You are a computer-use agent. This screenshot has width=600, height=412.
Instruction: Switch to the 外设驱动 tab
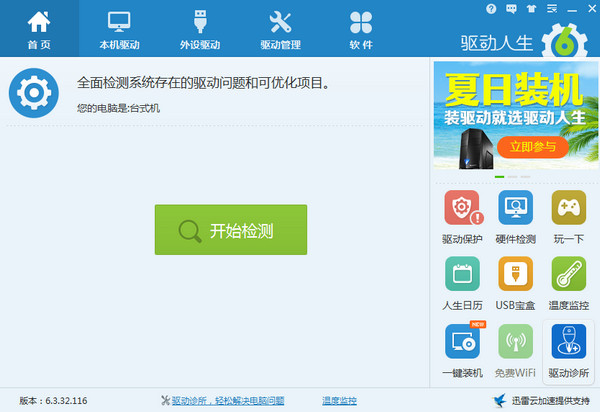coord(200,29)
